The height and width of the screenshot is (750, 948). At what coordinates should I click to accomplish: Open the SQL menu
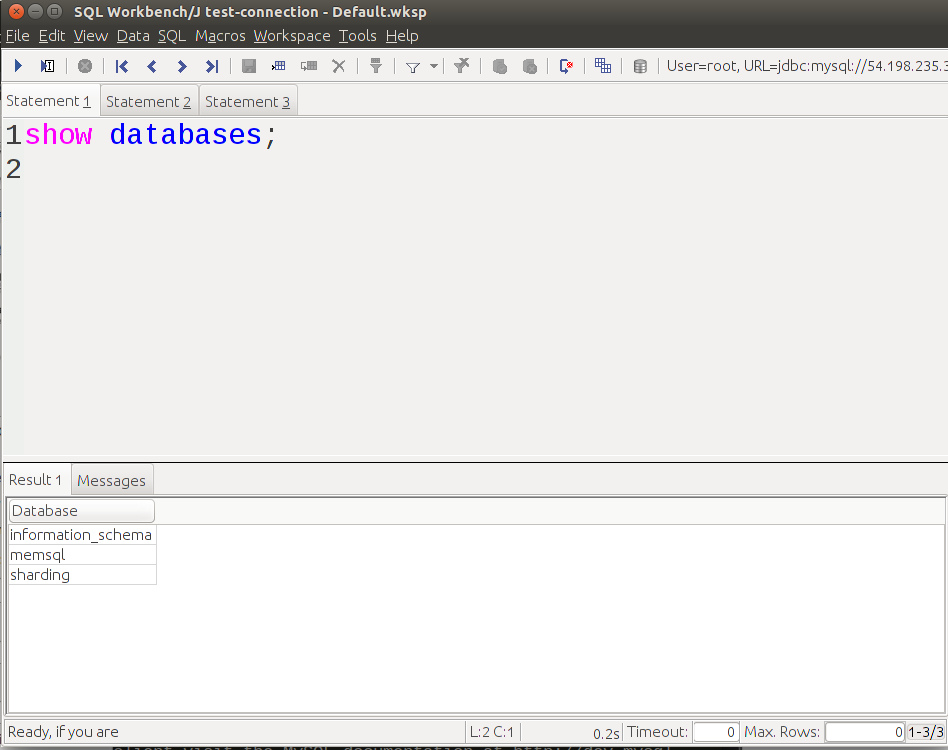coord(171,35)
